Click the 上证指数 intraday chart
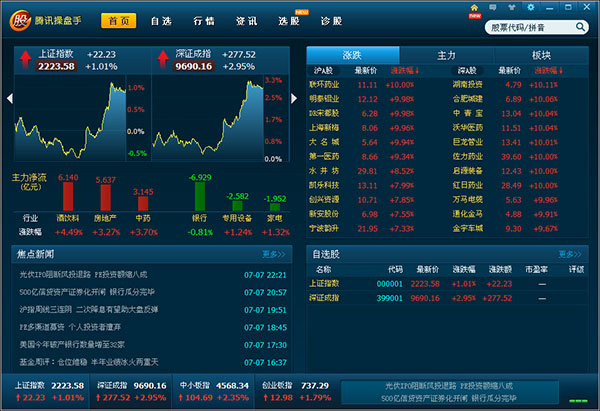 (70, 119)
